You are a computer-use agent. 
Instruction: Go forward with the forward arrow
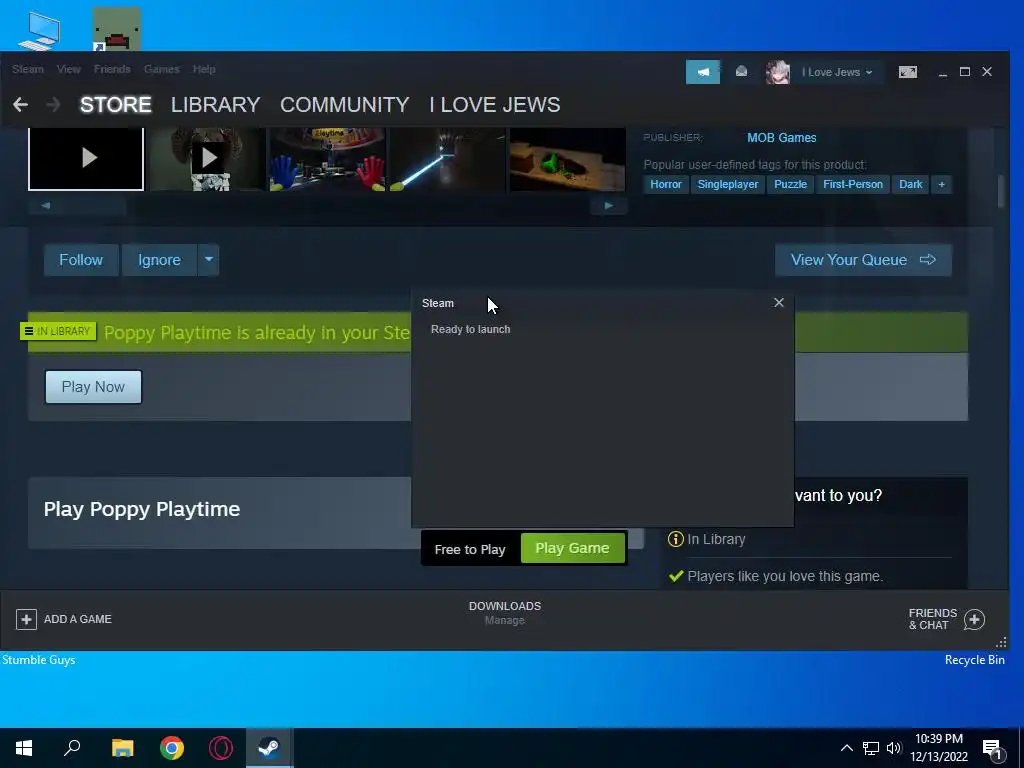53,104
